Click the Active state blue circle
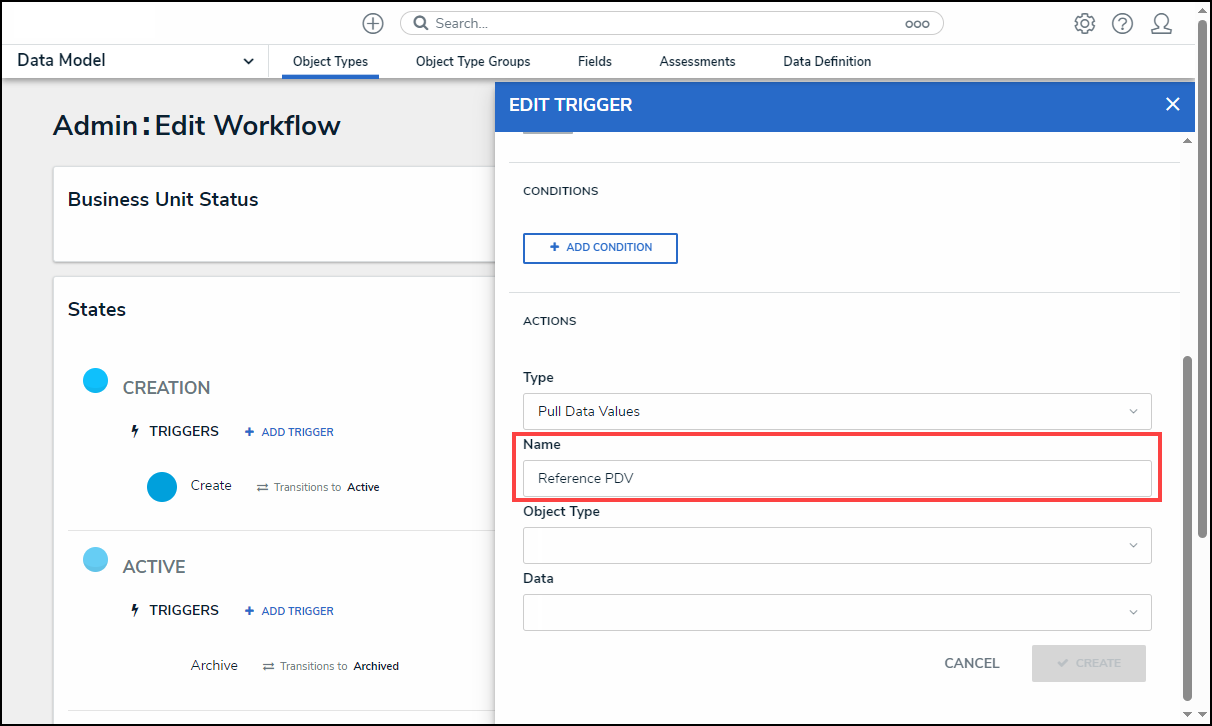1212x726 pixels. tap(95, 560)
